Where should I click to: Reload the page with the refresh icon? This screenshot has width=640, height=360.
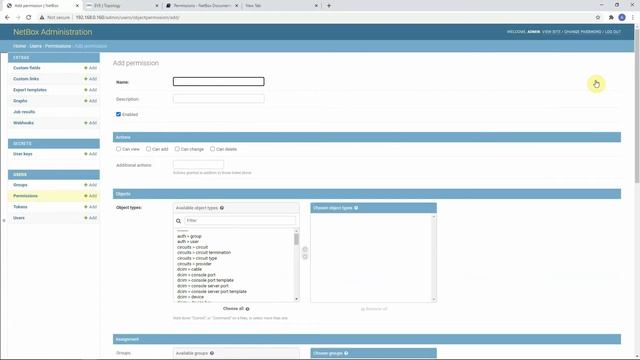click(x=29, y=18)
